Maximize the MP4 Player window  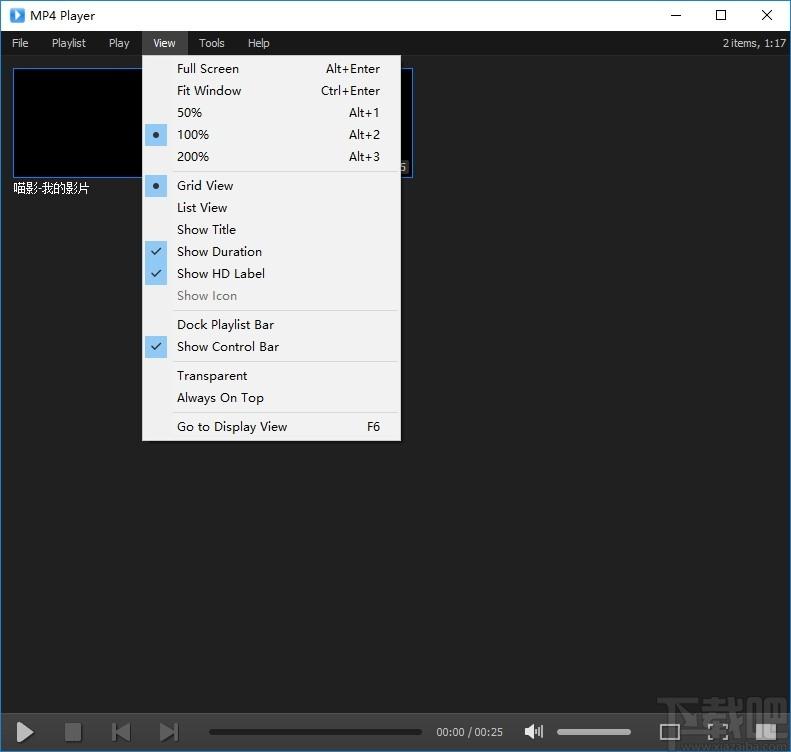721,15
